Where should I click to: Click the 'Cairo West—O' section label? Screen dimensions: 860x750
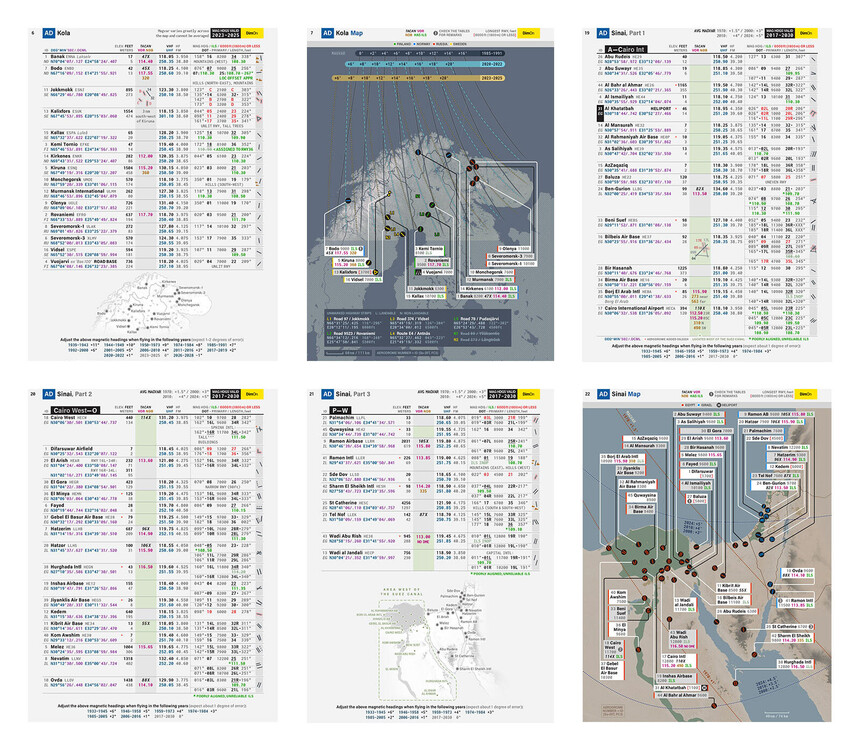(x=75, y=410)
